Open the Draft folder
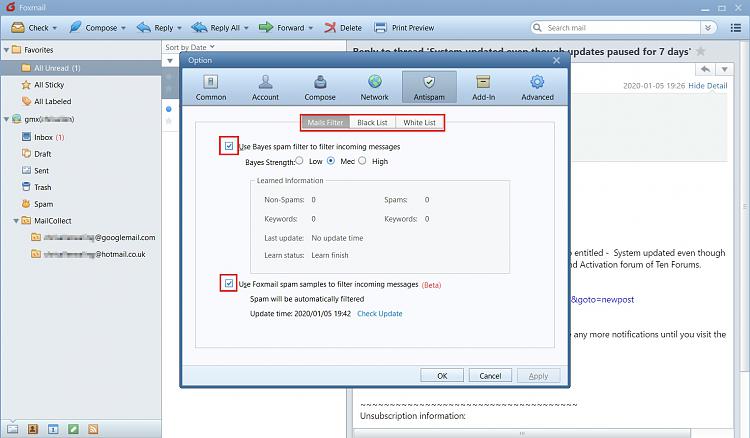 click(x=36, y=154)
